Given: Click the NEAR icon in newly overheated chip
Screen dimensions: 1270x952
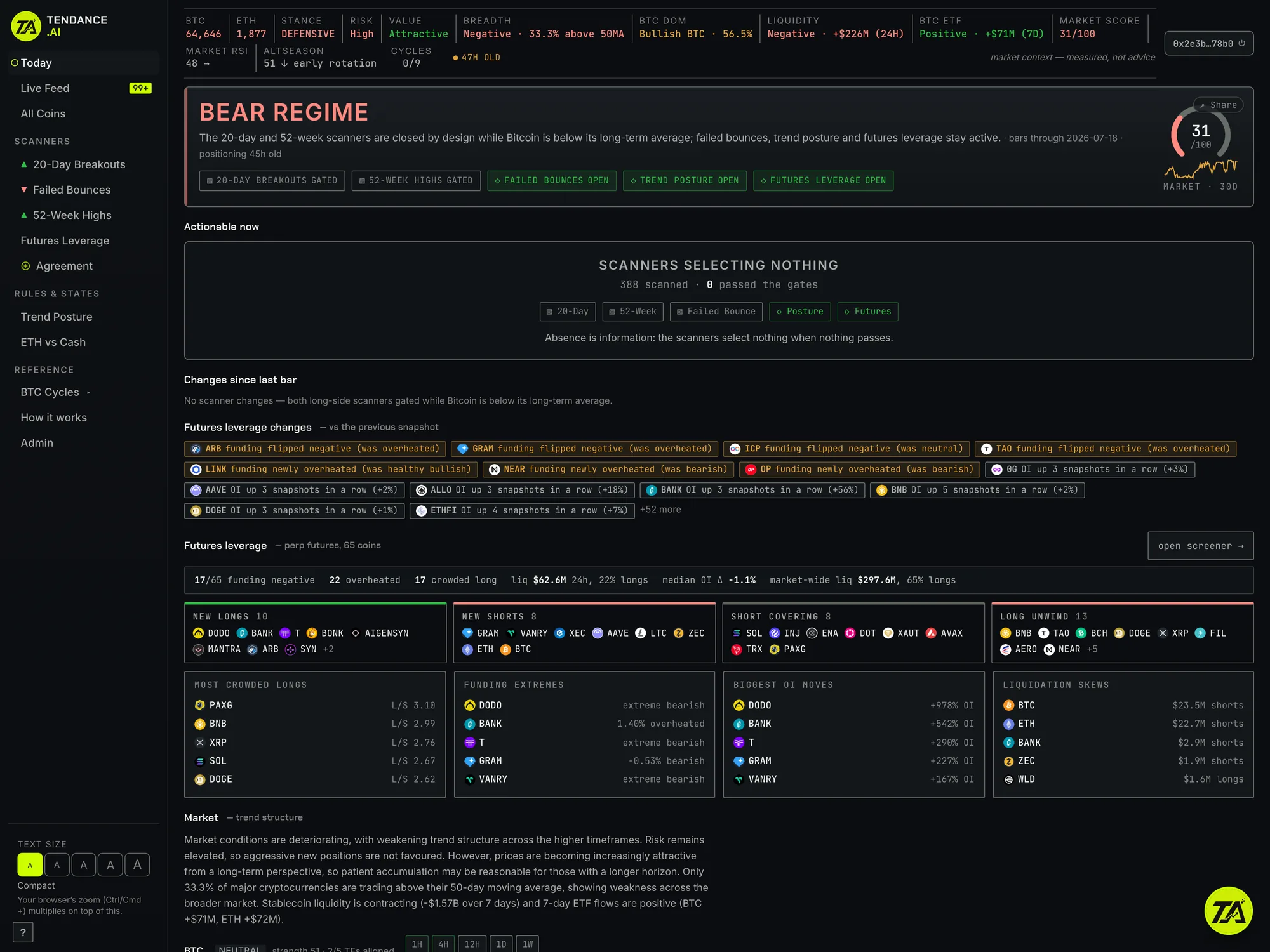Looking at the screenshot, I should [495, 470].
